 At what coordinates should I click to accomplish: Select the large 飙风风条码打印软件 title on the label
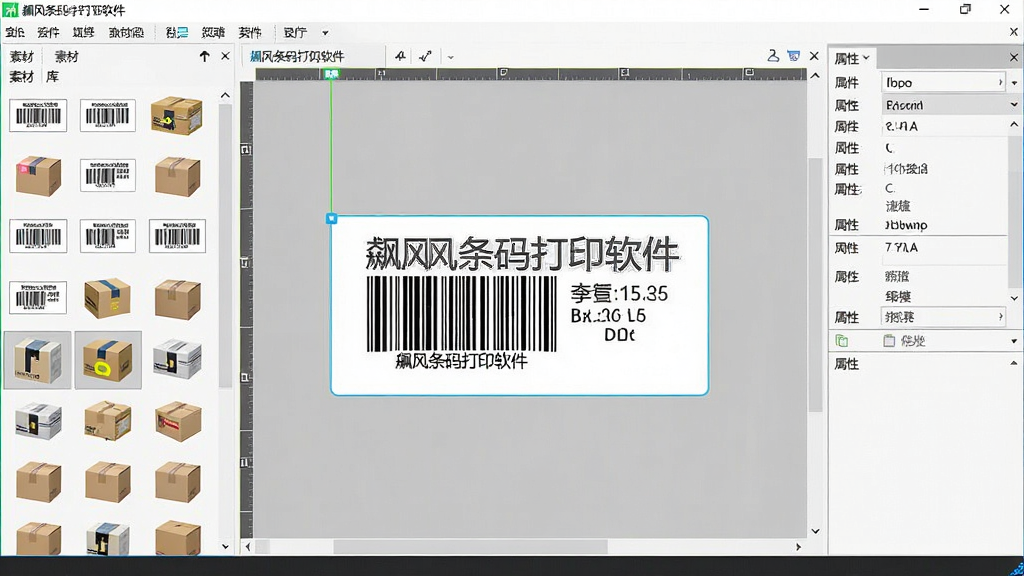point(522,254)
